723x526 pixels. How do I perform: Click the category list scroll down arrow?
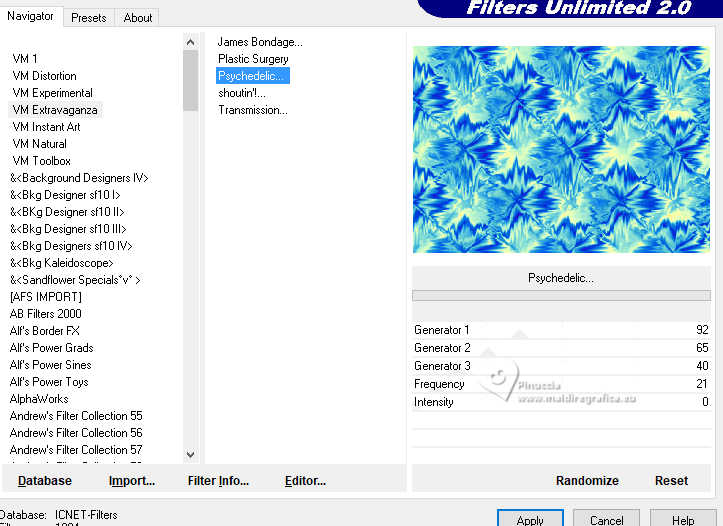click(x=190, y=455)
